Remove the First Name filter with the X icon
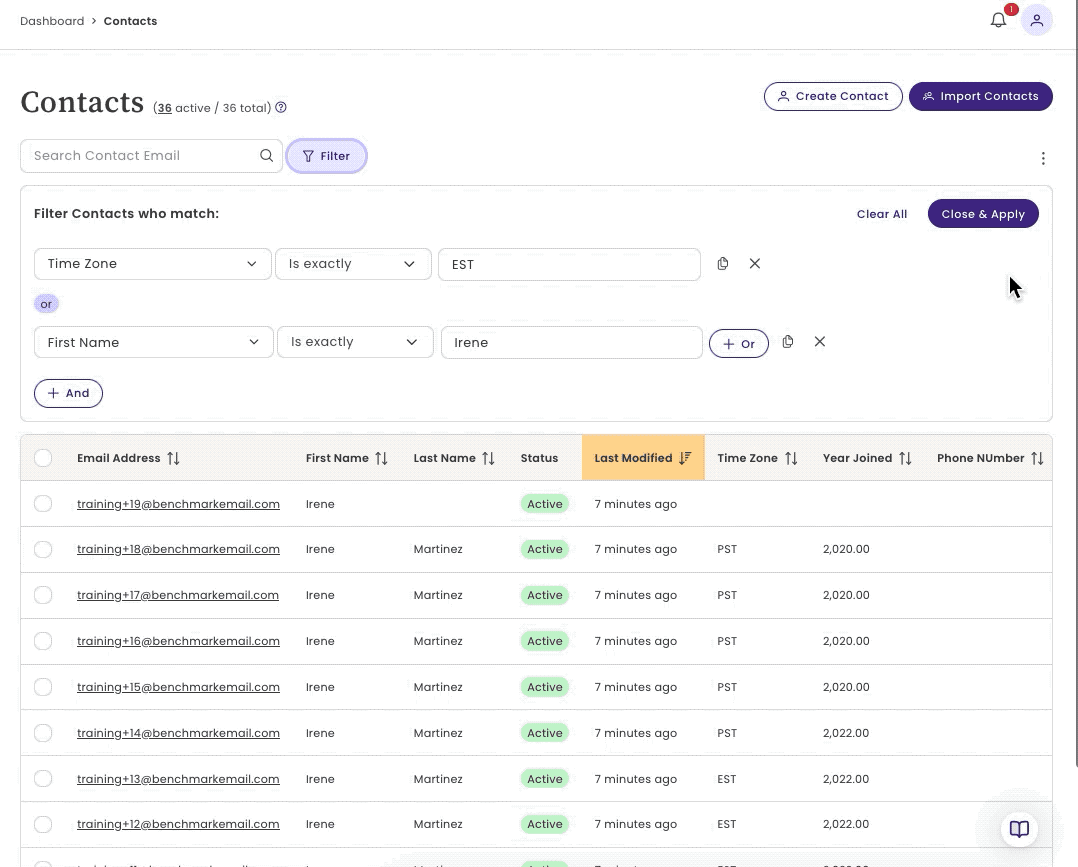The width and height of the screenshot is (1078, 867). (819, 342)
